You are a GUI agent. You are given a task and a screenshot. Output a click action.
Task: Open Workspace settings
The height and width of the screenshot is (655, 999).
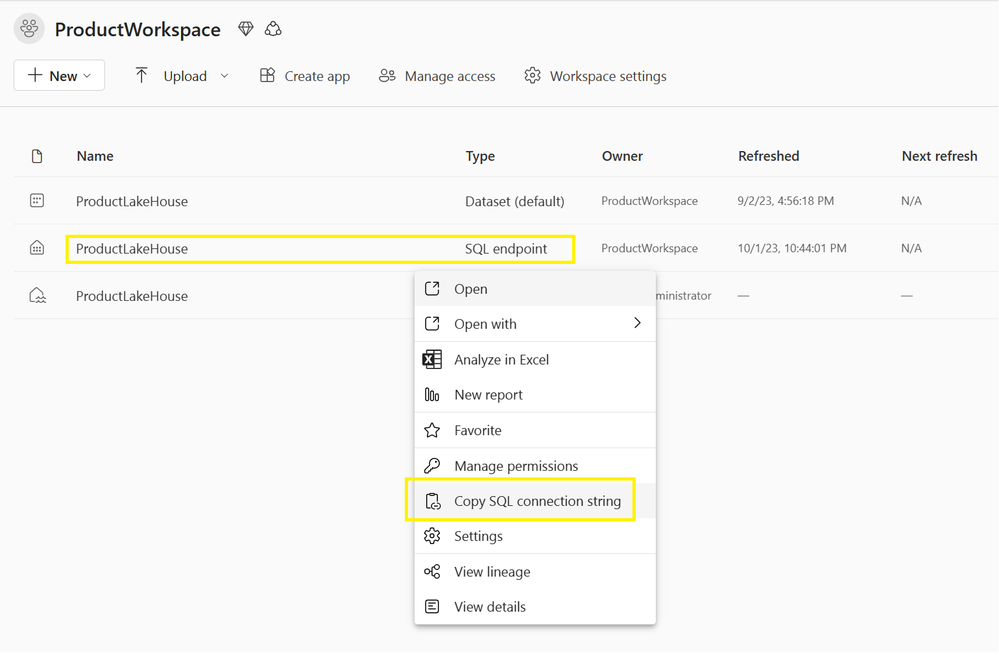(595, 76)
